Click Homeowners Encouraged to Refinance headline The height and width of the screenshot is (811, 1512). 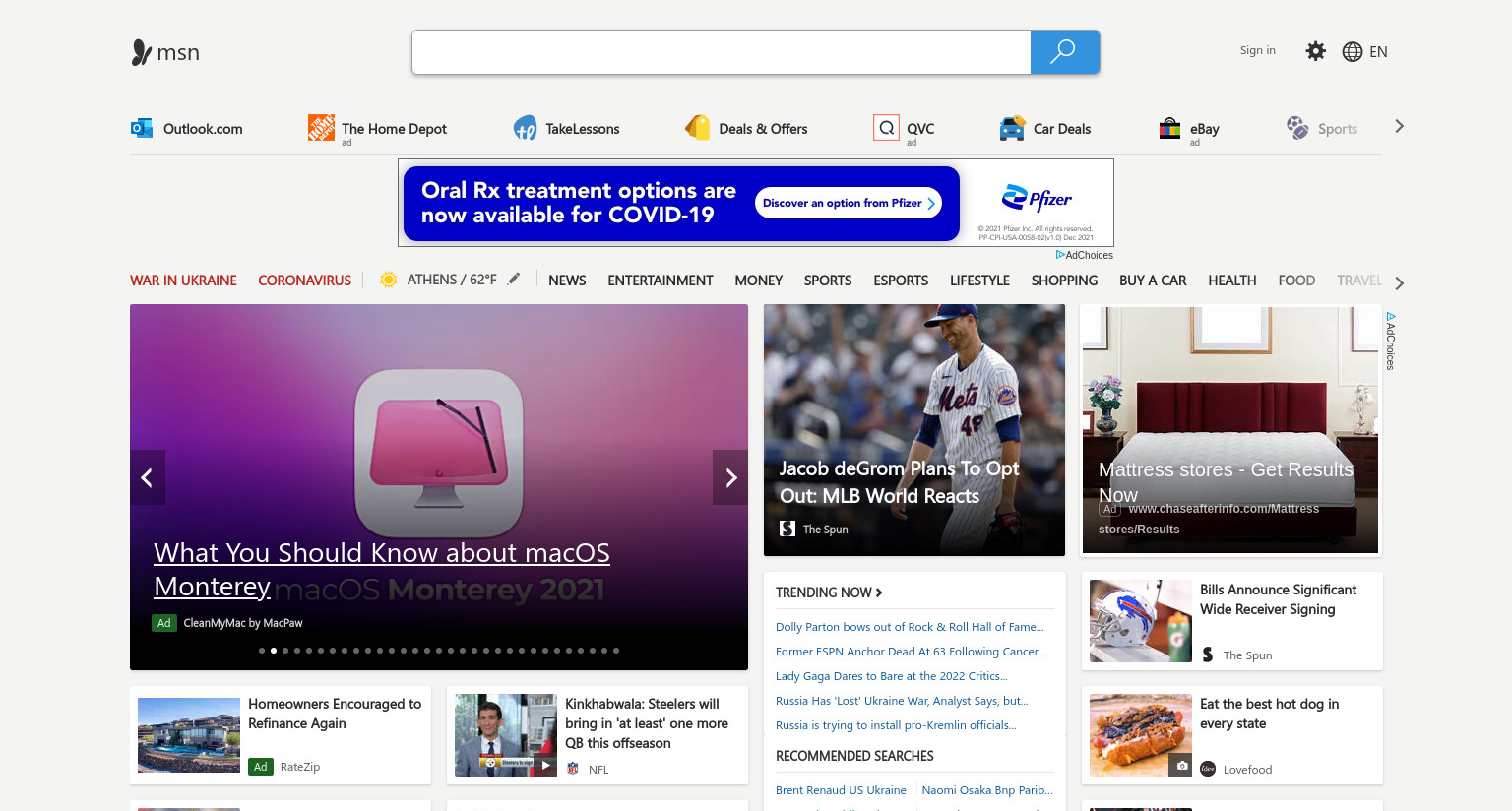click(x=335, y=714)
